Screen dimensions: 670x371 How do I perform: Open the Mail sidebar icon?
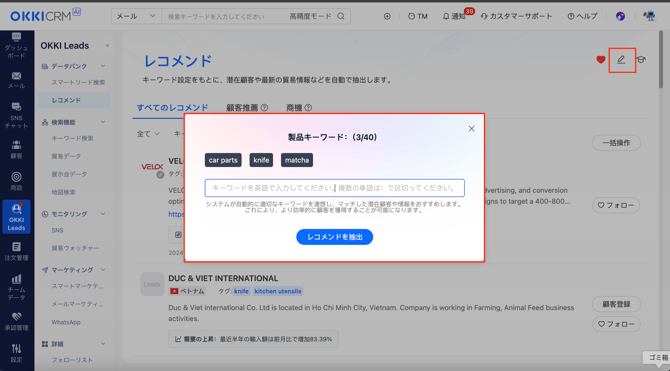point(16,80)
